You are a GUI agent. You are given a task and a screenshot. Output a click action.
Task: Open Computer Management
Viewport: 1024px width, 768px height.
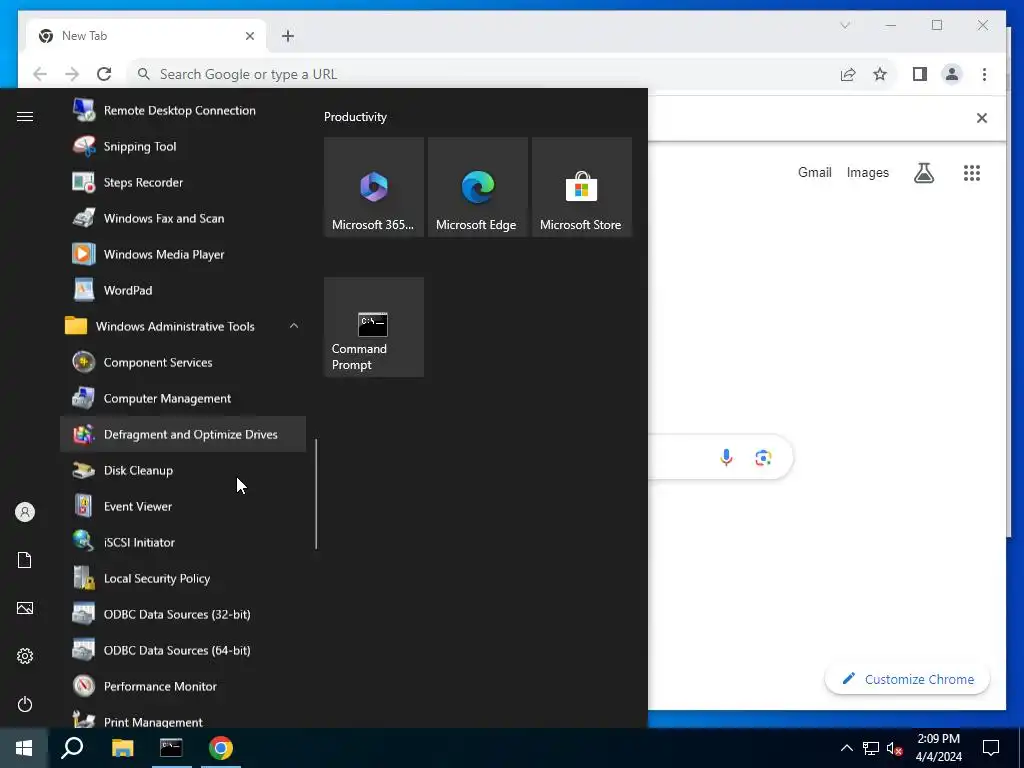[x=183, y=398]
